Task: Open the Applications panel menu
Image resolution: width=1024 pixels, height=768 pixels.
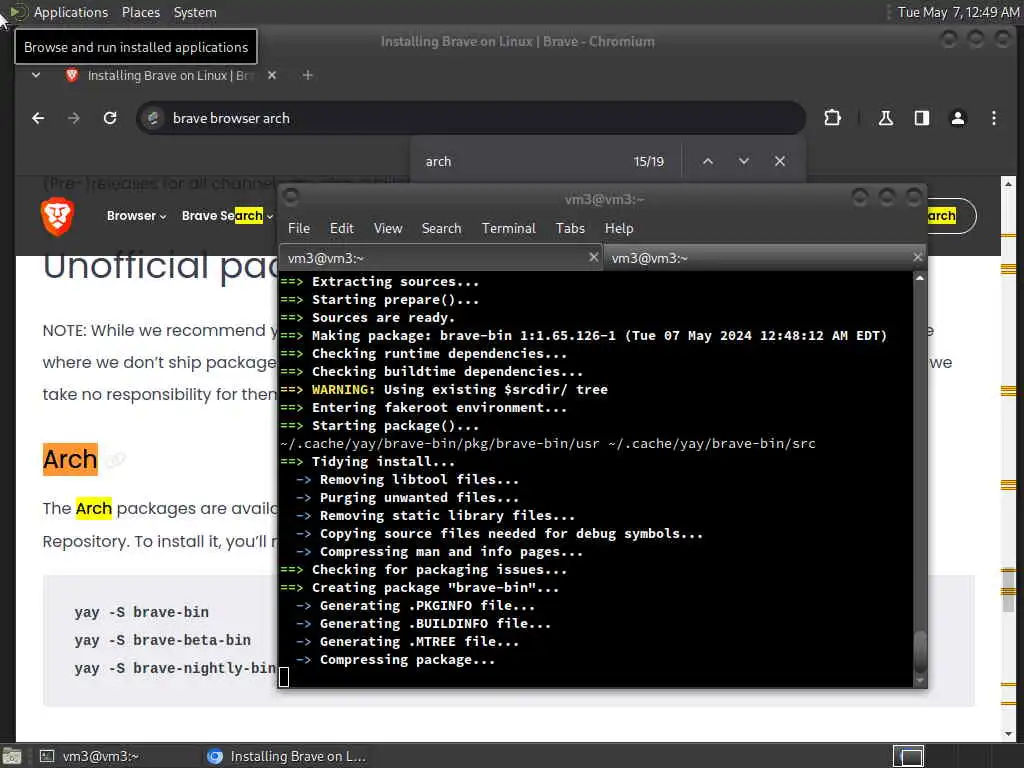Action: pyautogui.click(x=71, y=12)
